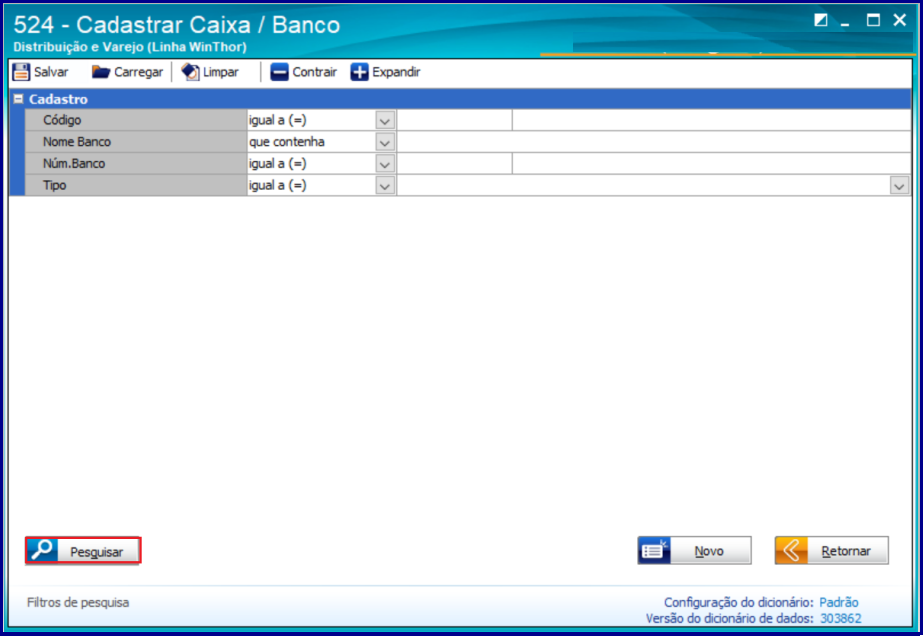Click the 'Filtros de pesquisa' status text
923x636 pixels.
[x=78, y=602]
